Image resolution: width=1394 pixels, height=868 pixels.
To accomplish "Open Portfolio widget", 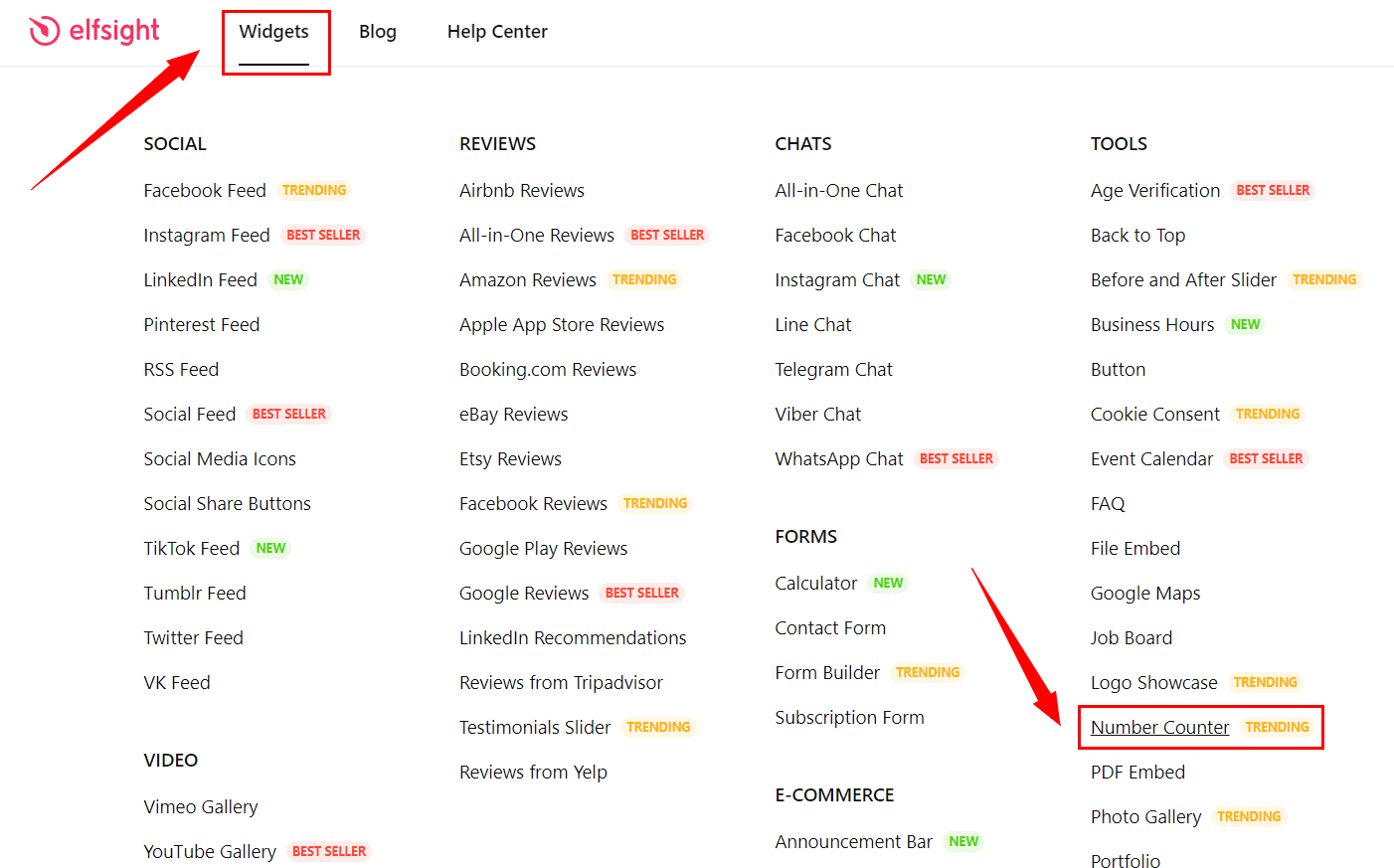I will [1126, 860].
